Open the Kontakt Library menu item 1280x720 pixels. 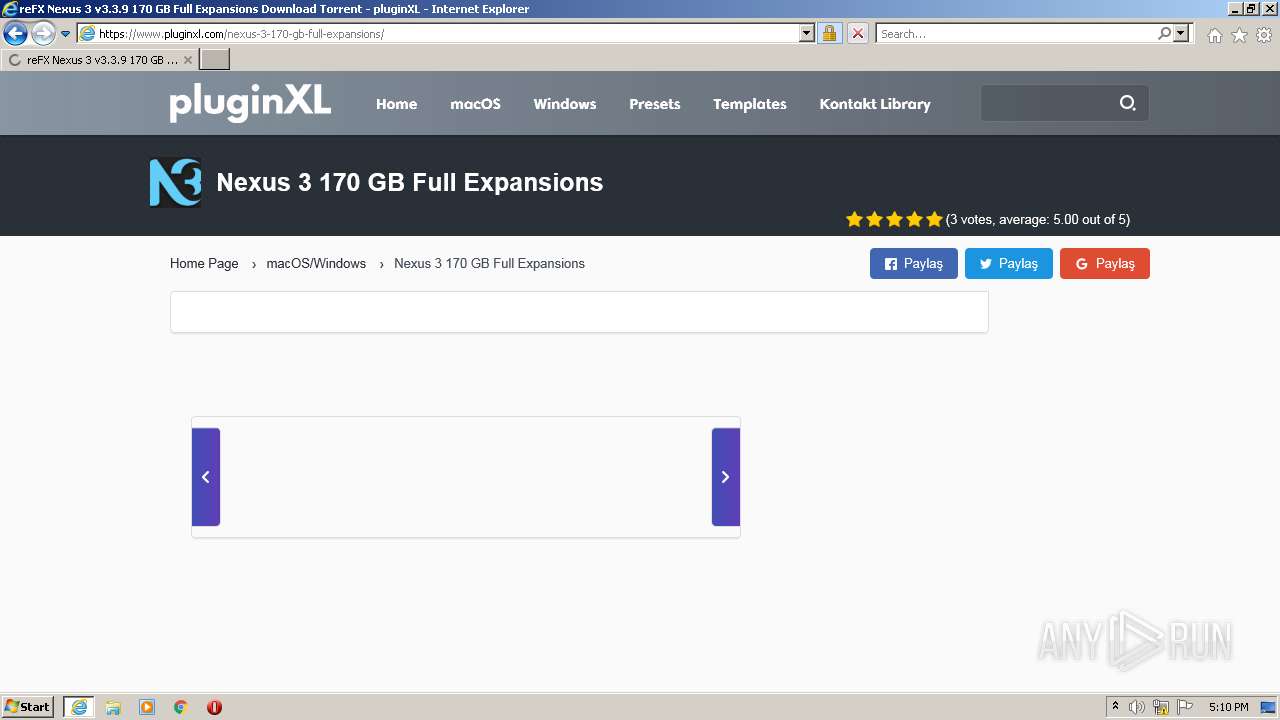point(875,104)
